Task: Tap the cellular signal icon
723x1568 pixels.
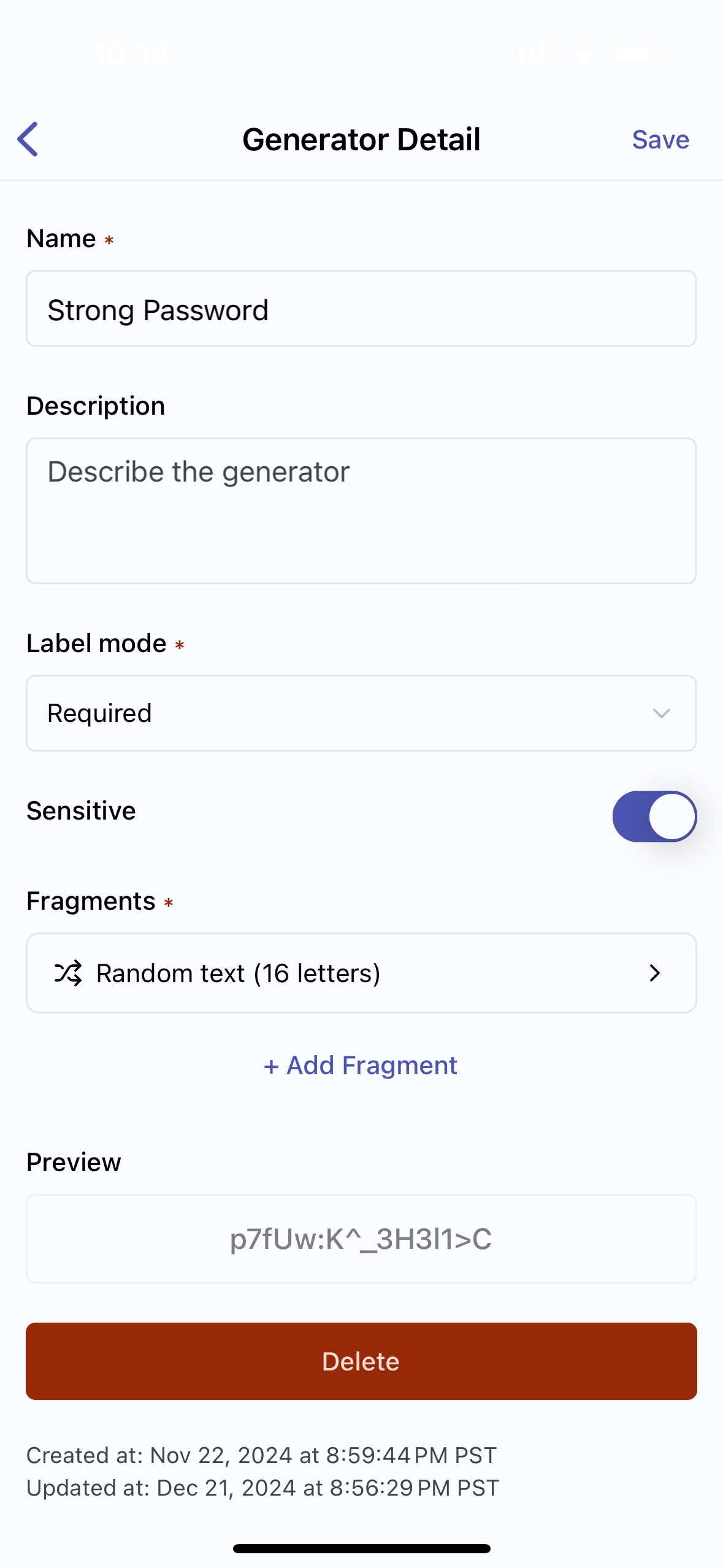Action: point(537,55)
